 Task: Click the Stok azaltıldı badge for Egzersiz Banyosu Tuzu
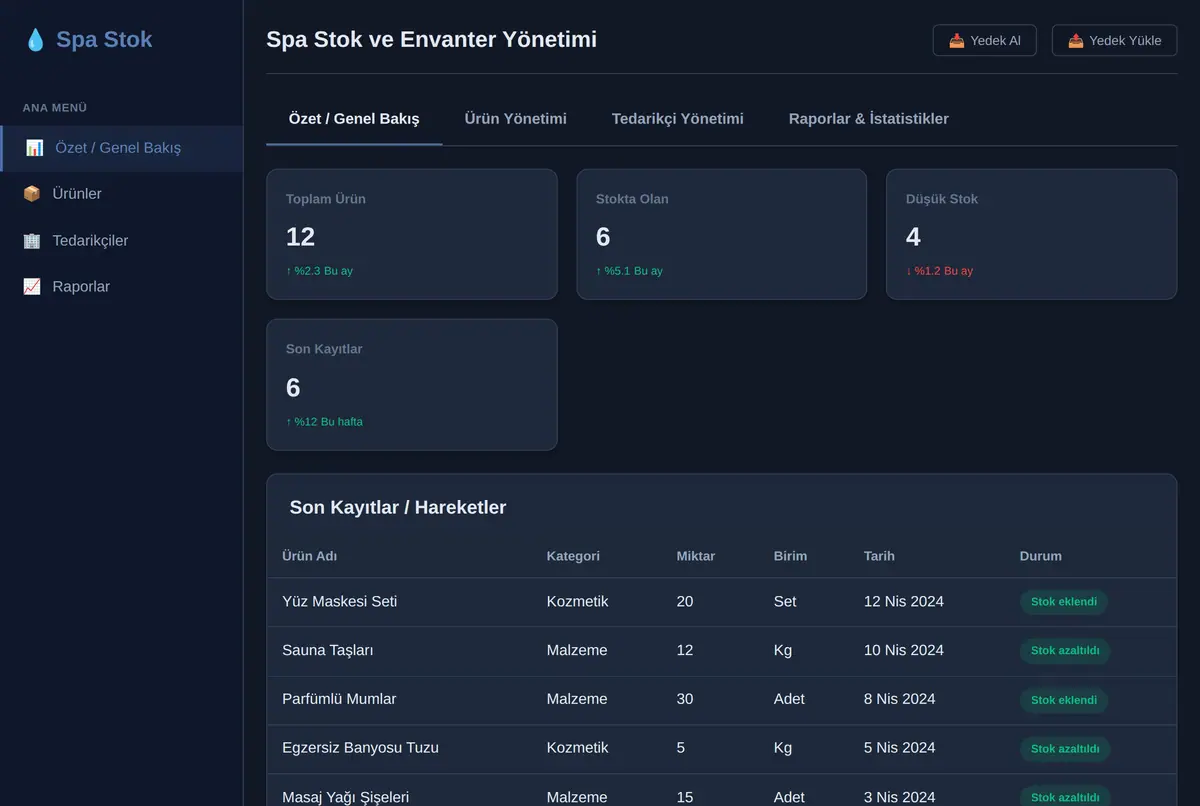point(1065,749)
